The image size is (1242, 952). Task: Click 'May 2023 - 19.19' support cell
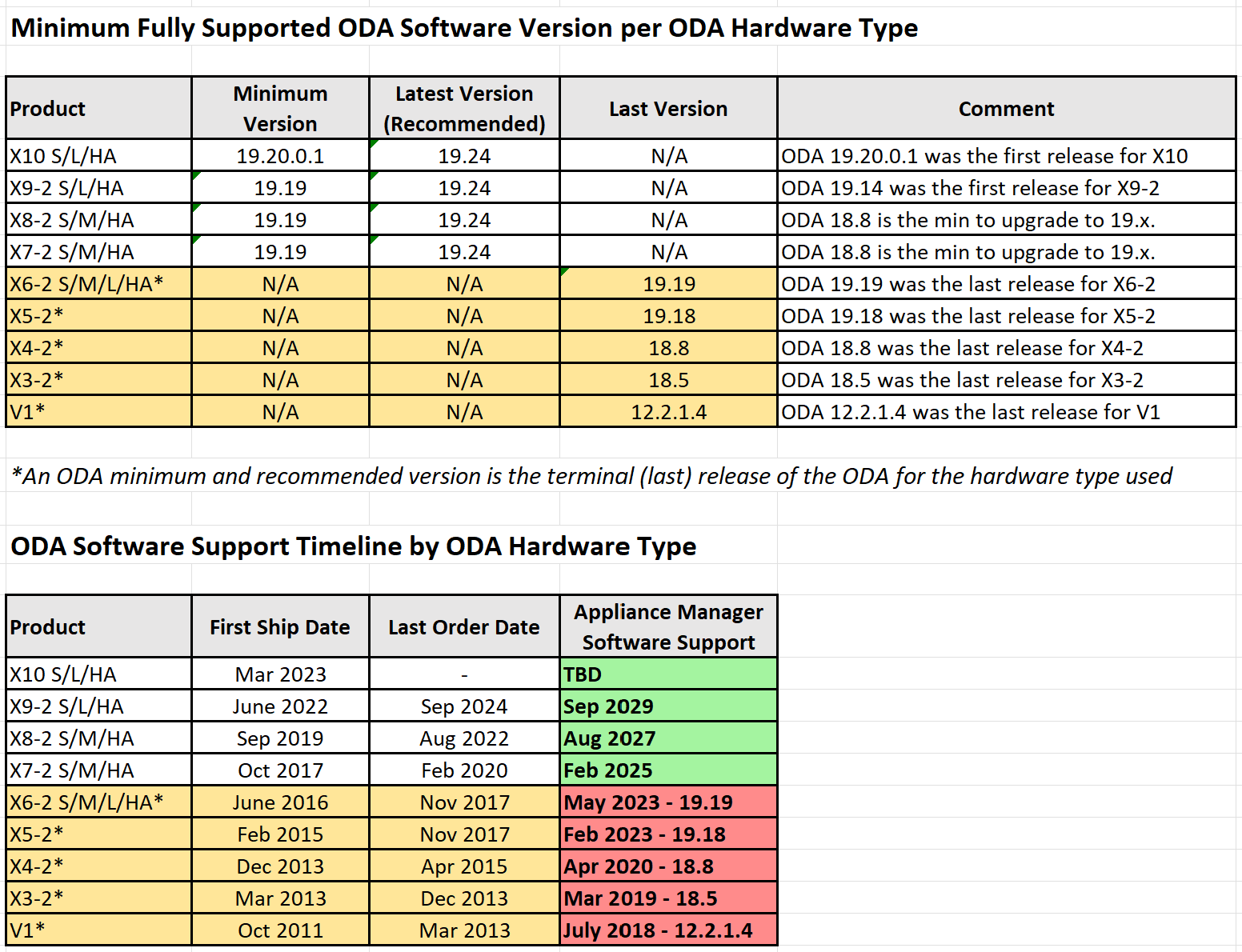point(668,802)
